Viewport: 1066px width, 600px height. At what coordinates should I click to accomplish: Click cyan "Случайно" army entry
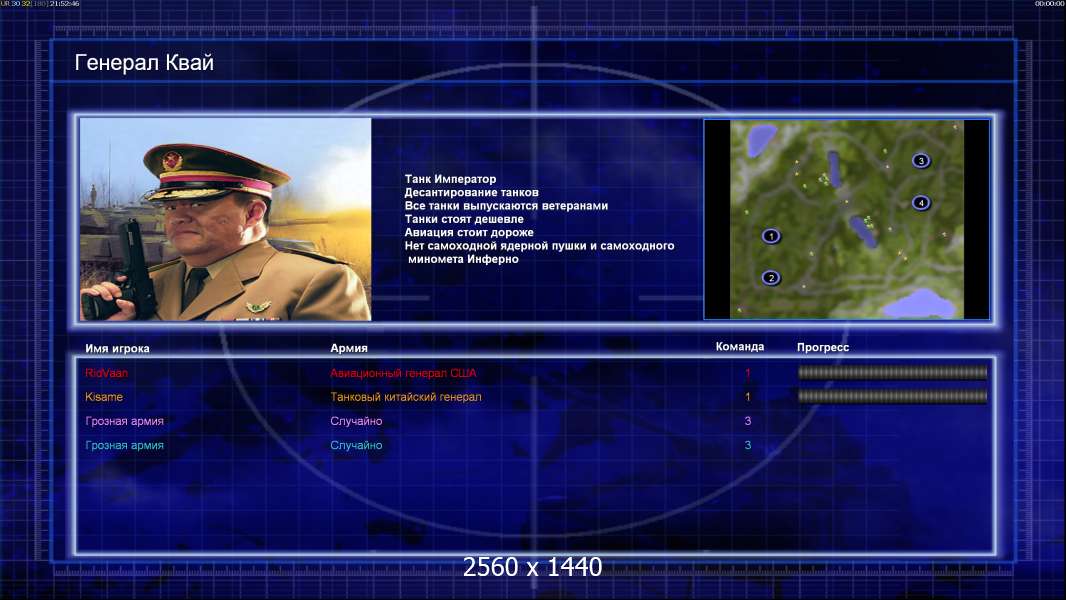coord(356,445)
